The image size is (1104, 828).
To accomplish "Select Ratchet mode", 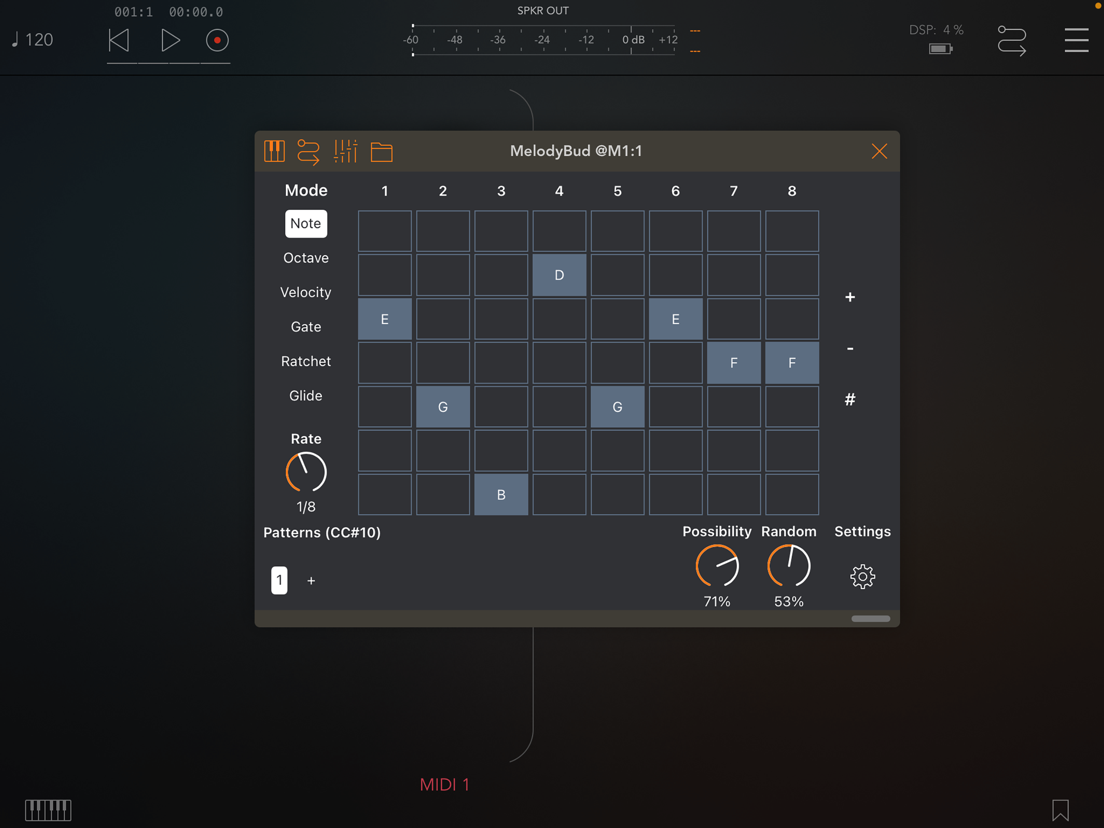I will [x=306, y=361].
